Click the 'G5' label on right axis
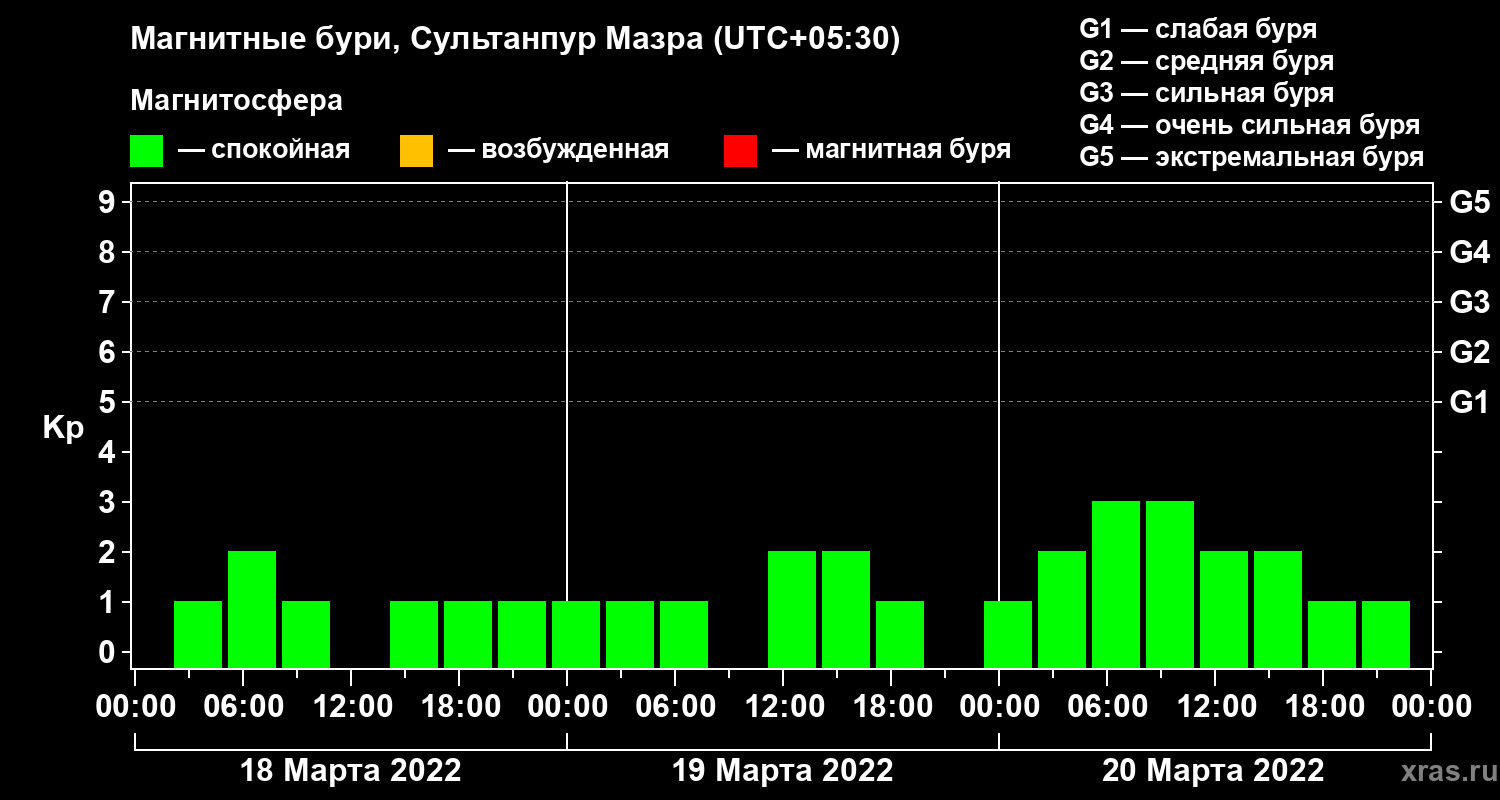This screenshot has height=800, width=1500. coord(1469,202)
